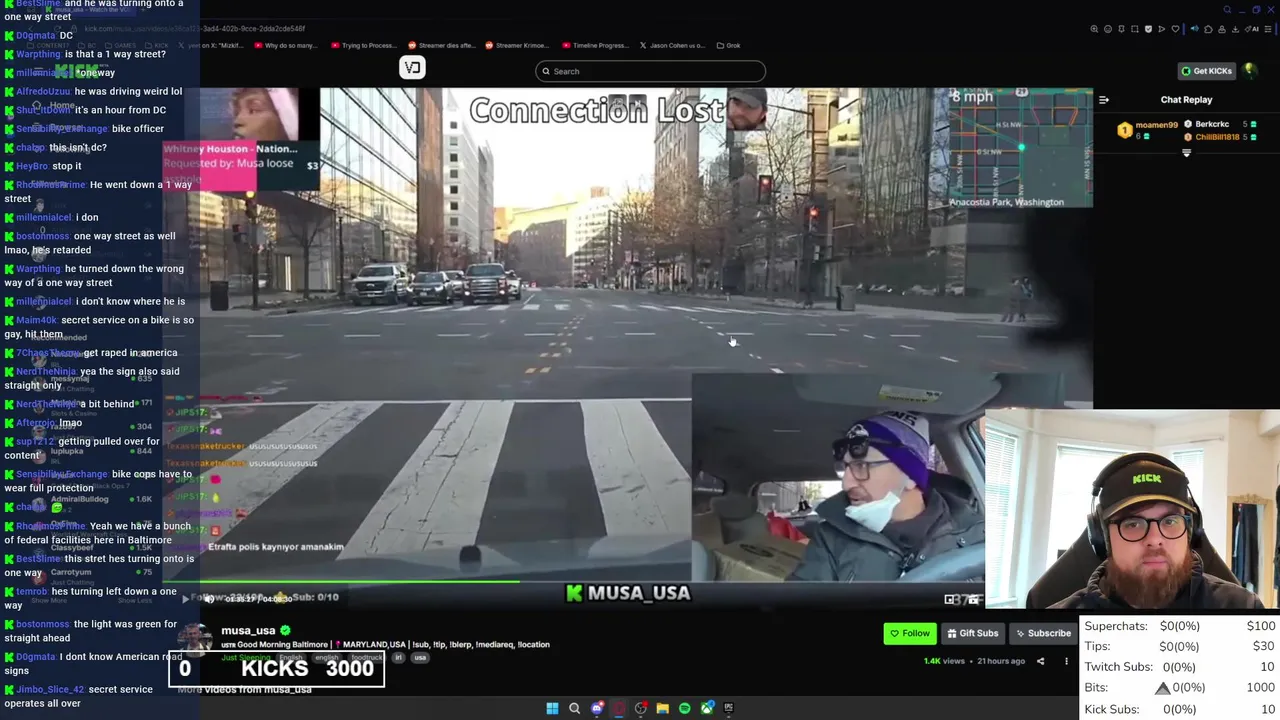Click the browser downloads icon
This screenshot has width=1280, height=720.
click(1235, 29)
